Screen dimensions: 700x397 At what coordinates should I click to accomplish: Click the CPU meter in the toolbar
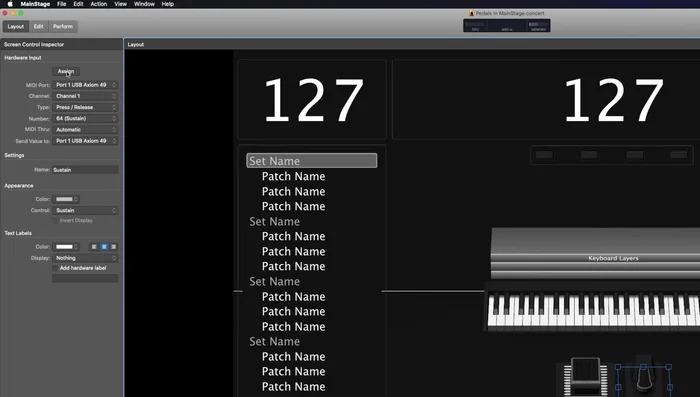(x=475, y=25)
